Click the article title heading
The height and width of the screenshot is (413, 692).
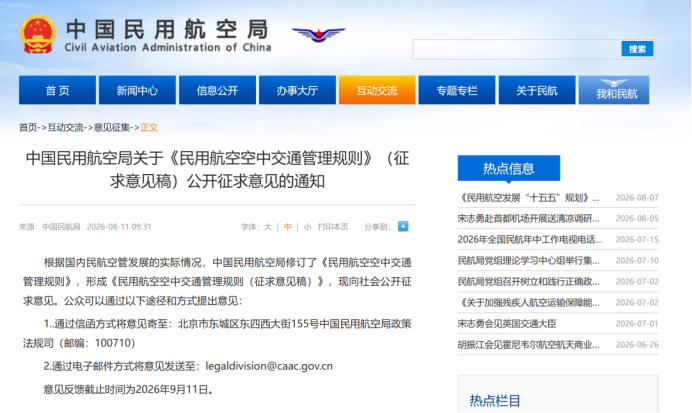217,169
